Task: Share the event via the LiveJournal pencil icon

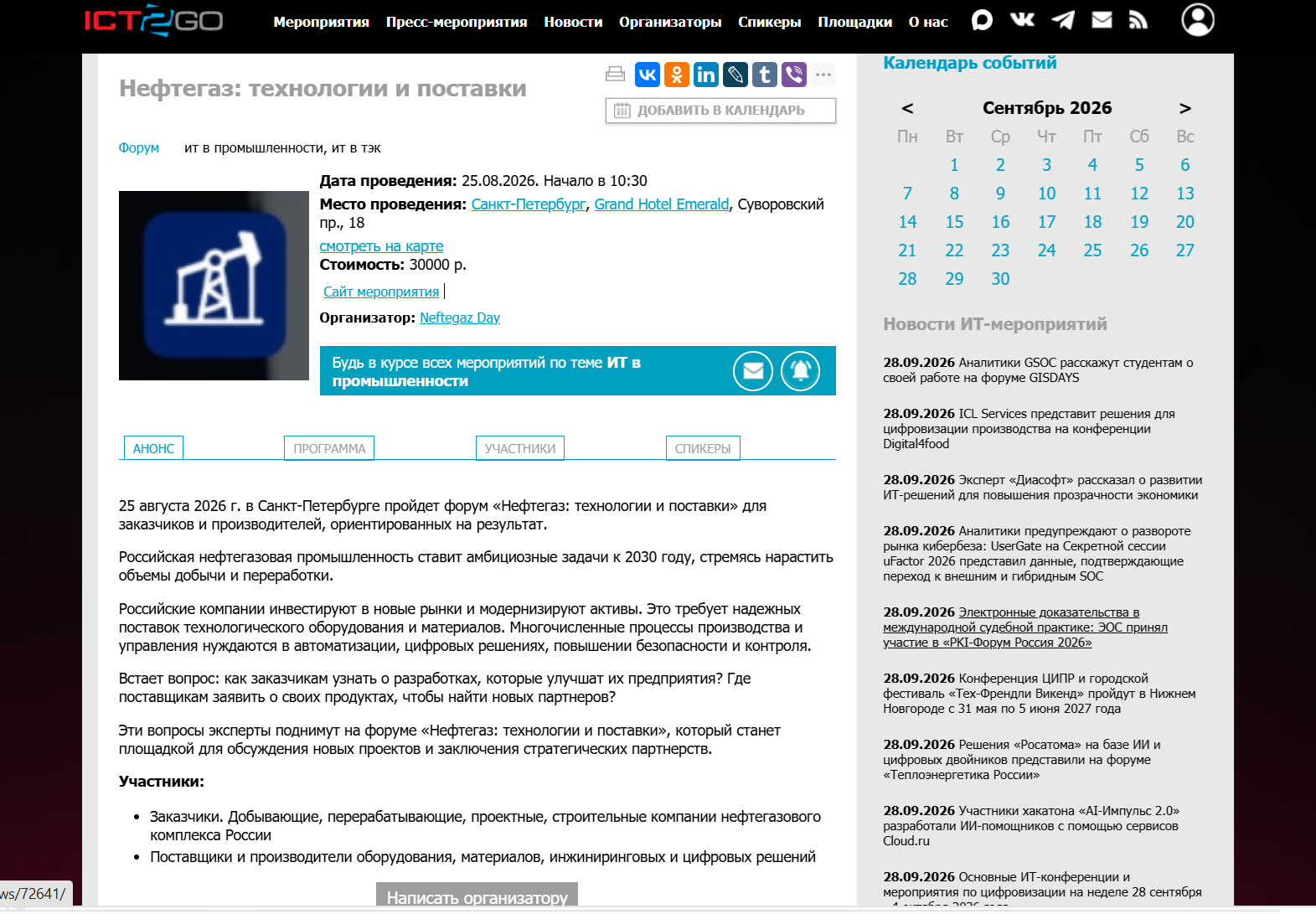Action: 735,75
